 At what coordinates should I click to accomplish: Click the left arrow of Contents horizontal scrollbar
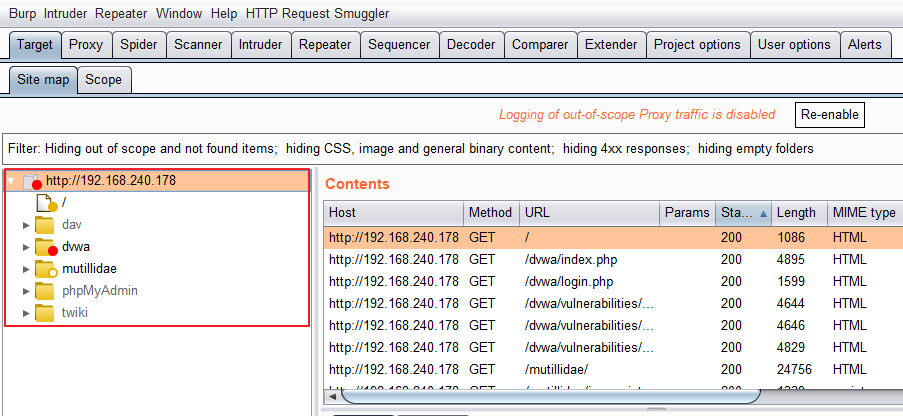tap(332, 397)
